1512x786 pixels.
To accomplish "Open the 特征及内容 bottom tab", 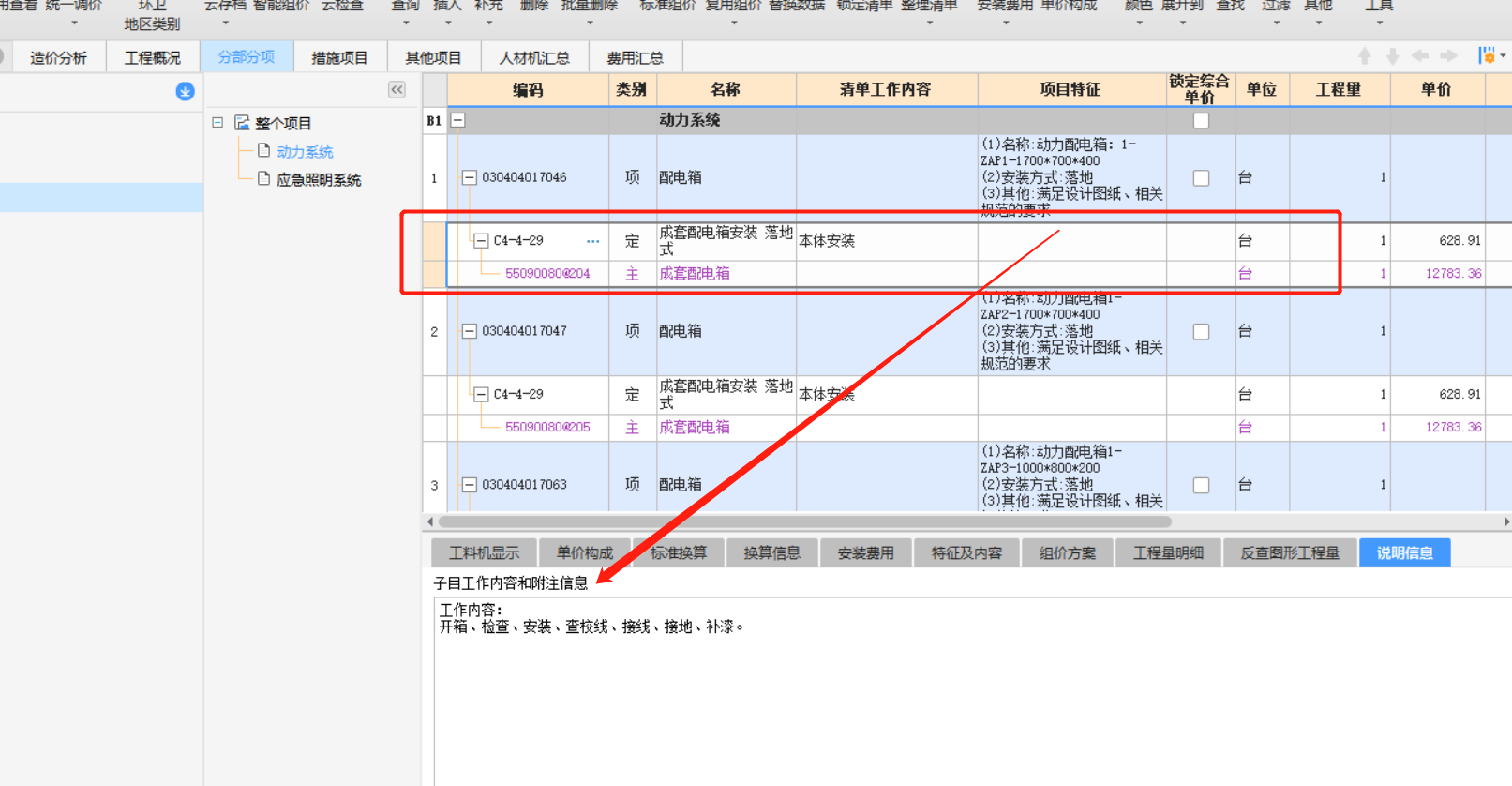I will click(x=967, y=552).
